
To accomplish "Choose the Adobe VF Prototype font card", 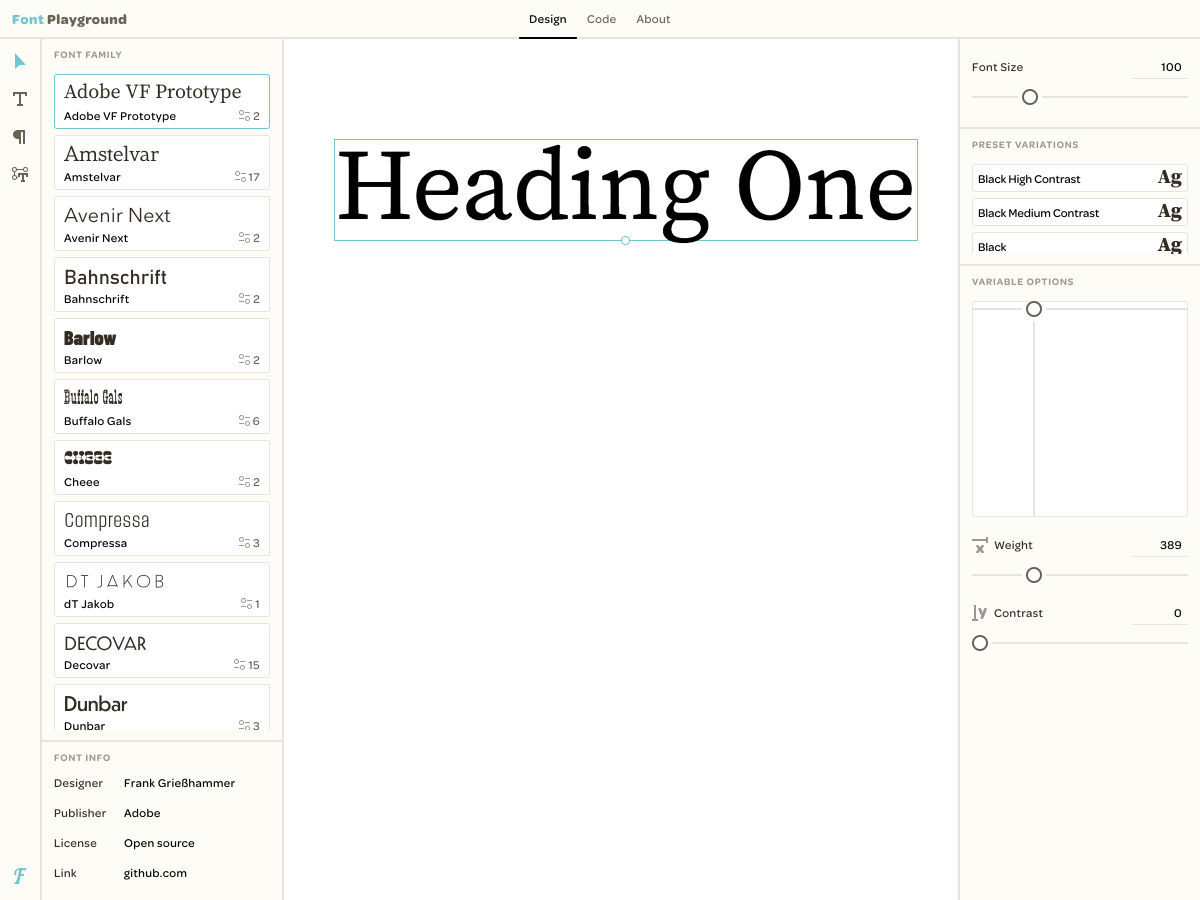I will (162, 101).
